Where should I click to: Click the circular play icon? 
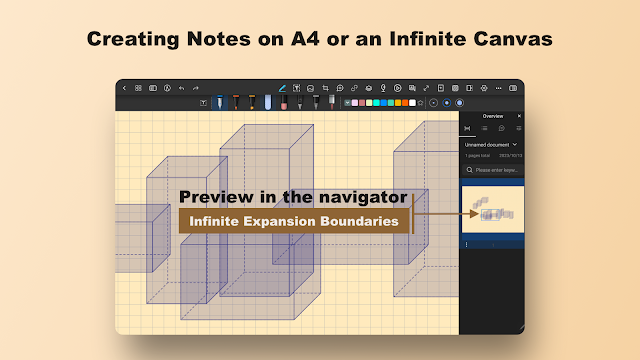[398, 88]
